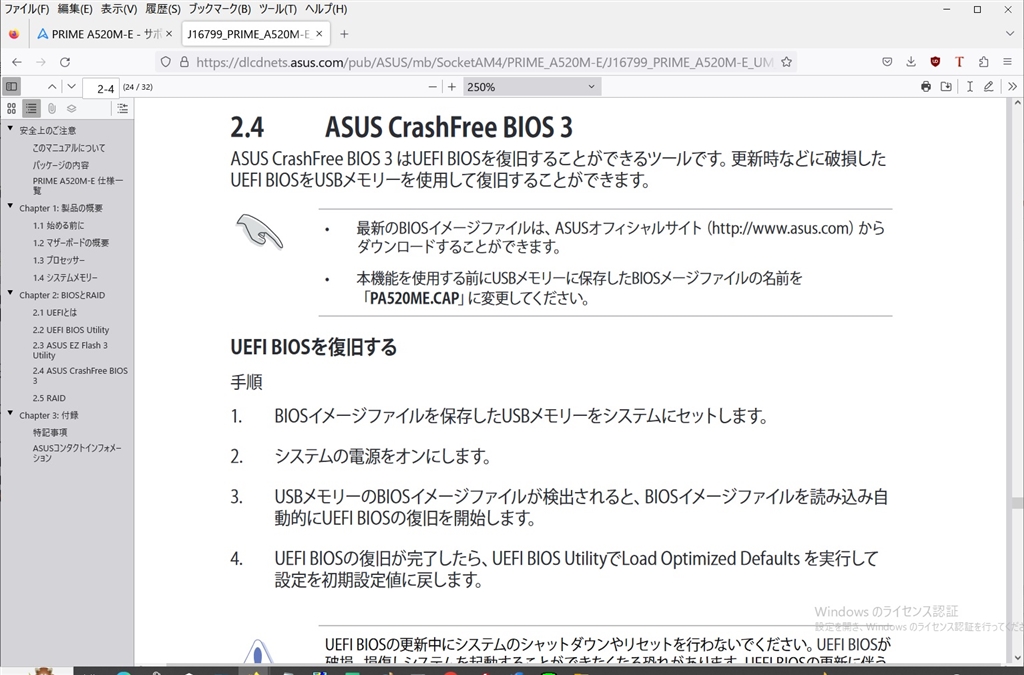Open the ブックマーク(B) menu
This screenshot has width=1024, height=675.
[219, 9]
